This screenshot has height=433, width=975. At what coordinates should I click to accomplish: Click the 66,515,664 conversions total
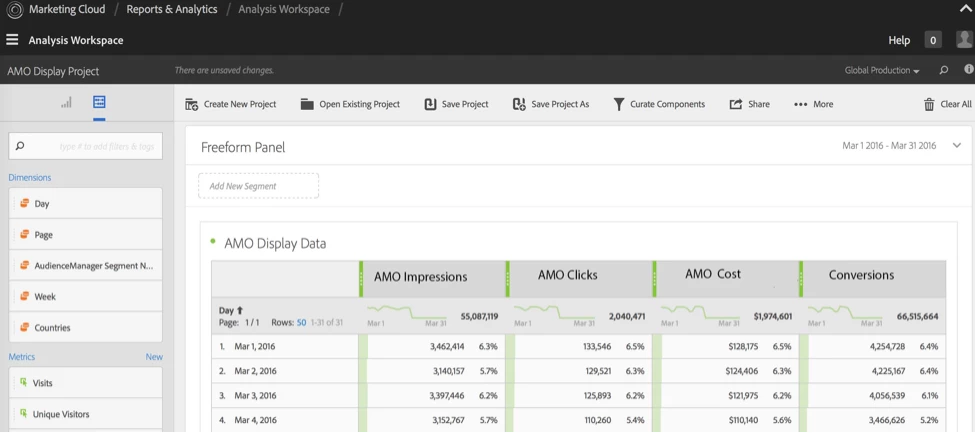[x=917, y=316]
